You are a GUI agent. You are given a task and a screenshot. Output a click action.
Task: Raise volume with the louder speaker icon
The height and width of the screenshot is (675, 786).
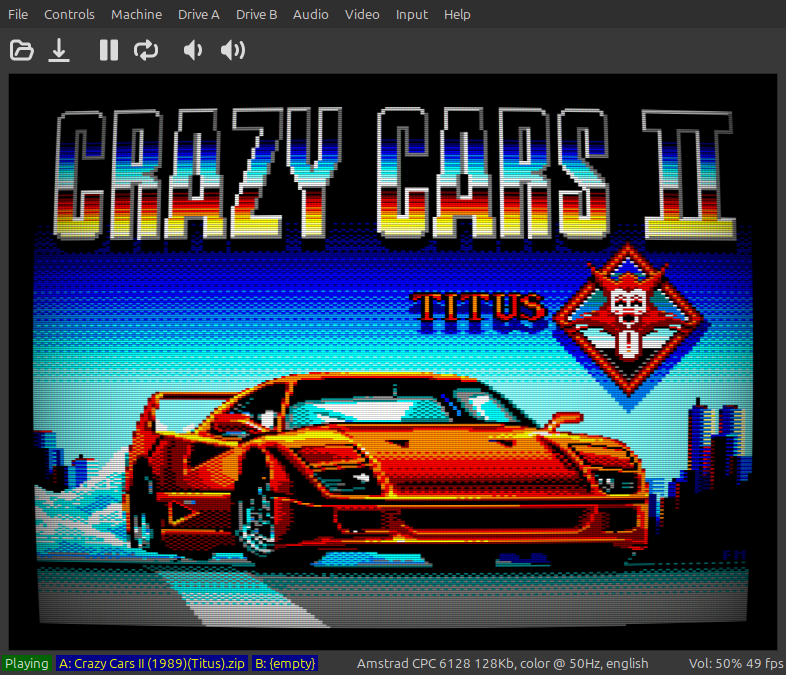pos(233,50)
